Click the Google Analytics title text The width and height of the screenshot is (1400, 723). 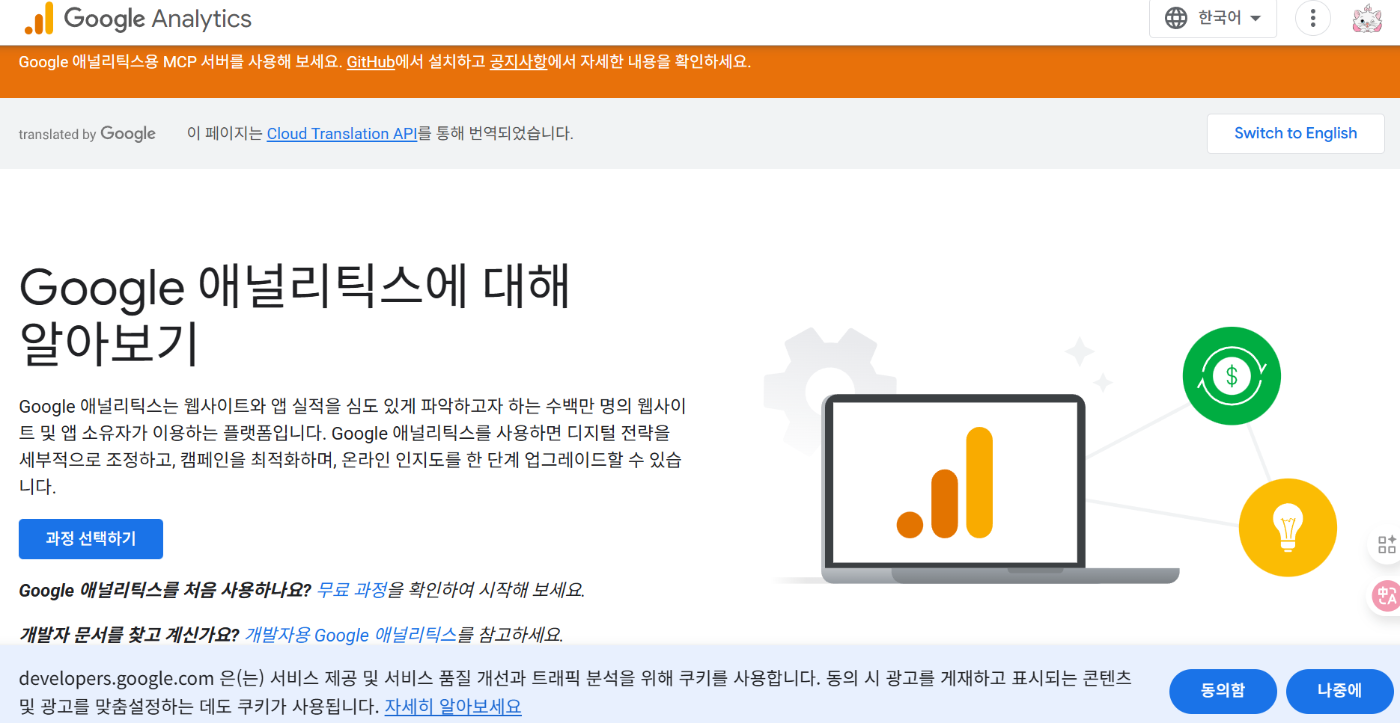(158, 18)
